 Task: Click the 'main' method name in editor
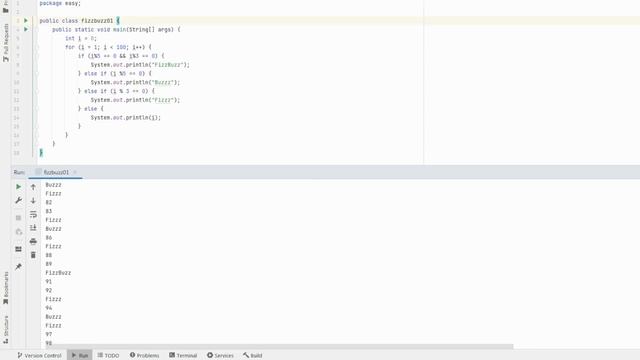[x=120, y=30]
